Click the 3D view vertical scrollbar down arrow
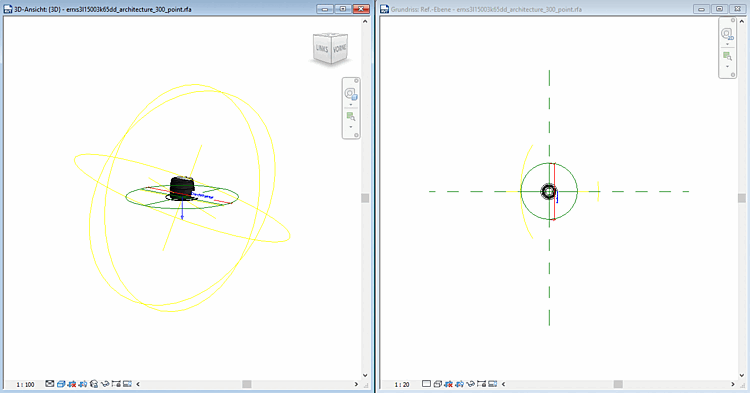This screenshot has width=750, height=393. pos(365,375)
